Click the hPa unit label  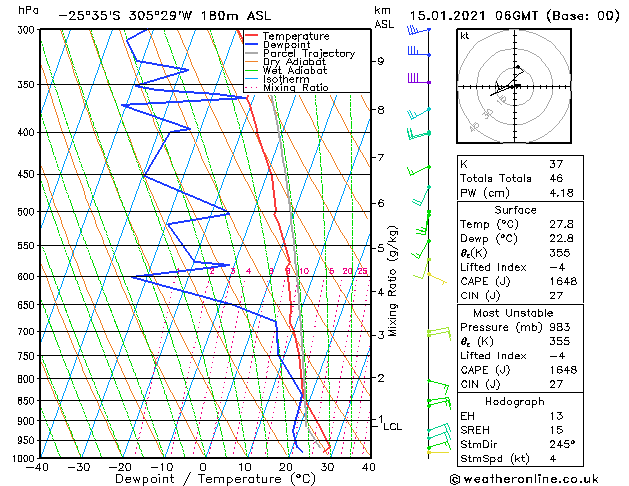point(28,10)
